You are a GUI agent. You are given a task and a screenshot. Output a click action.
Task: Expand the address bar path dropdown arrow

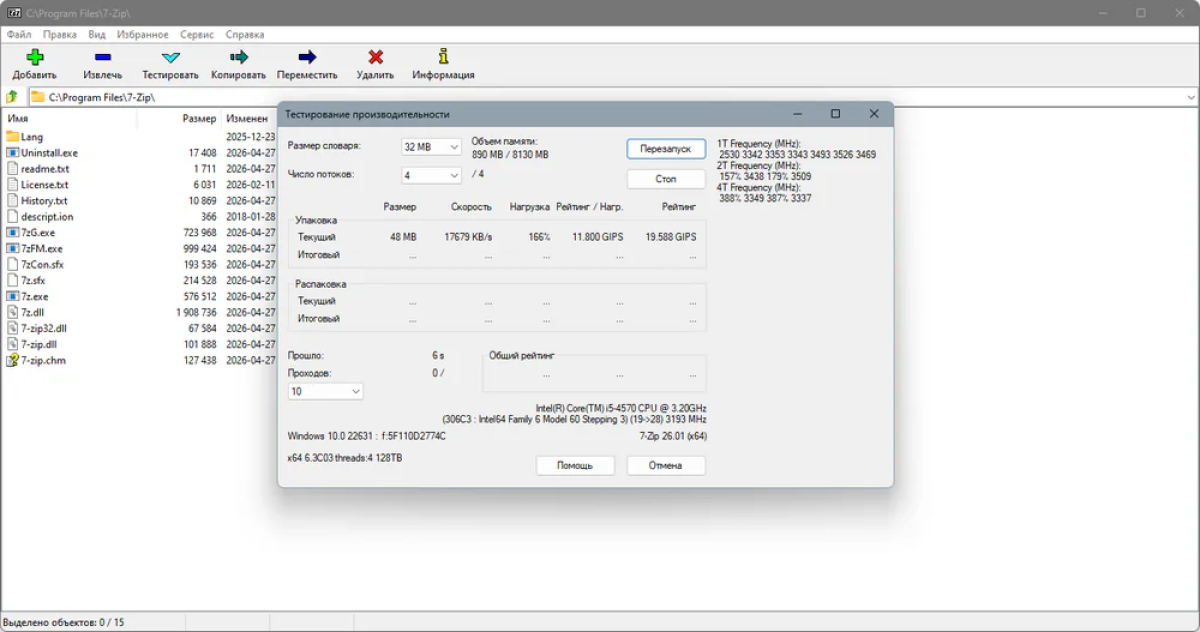[x=1191, y=97]
